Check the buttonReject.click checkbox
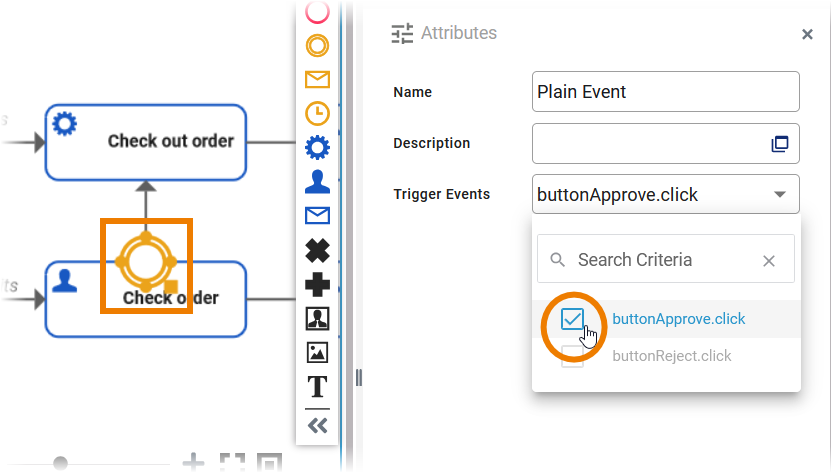Screen dimensions: 831x473 572,356
